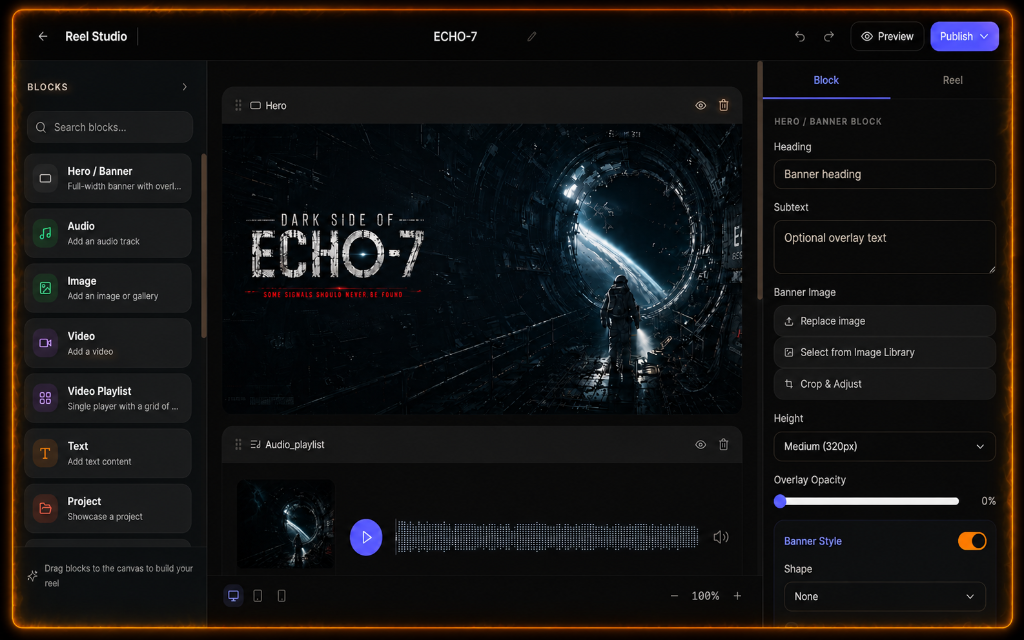Click the Text block T icon
The width and height of the screenshot is (1024, 640).
[45, 453]
